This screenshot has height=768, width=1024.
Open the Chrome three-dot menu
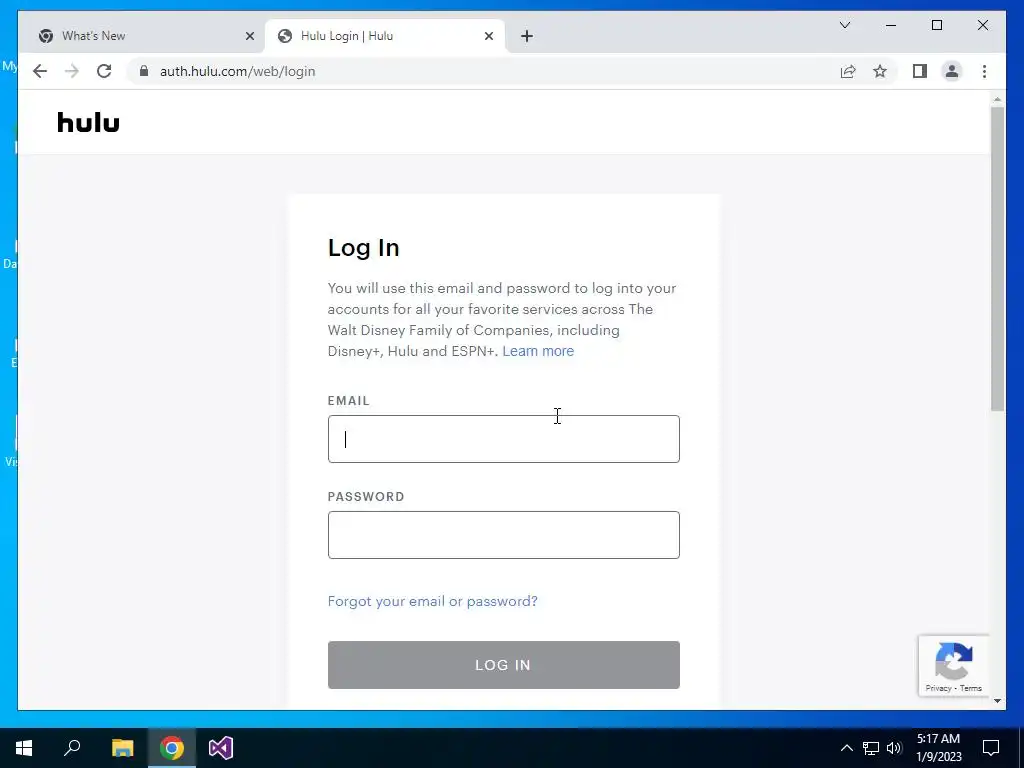tap(984, 71)
